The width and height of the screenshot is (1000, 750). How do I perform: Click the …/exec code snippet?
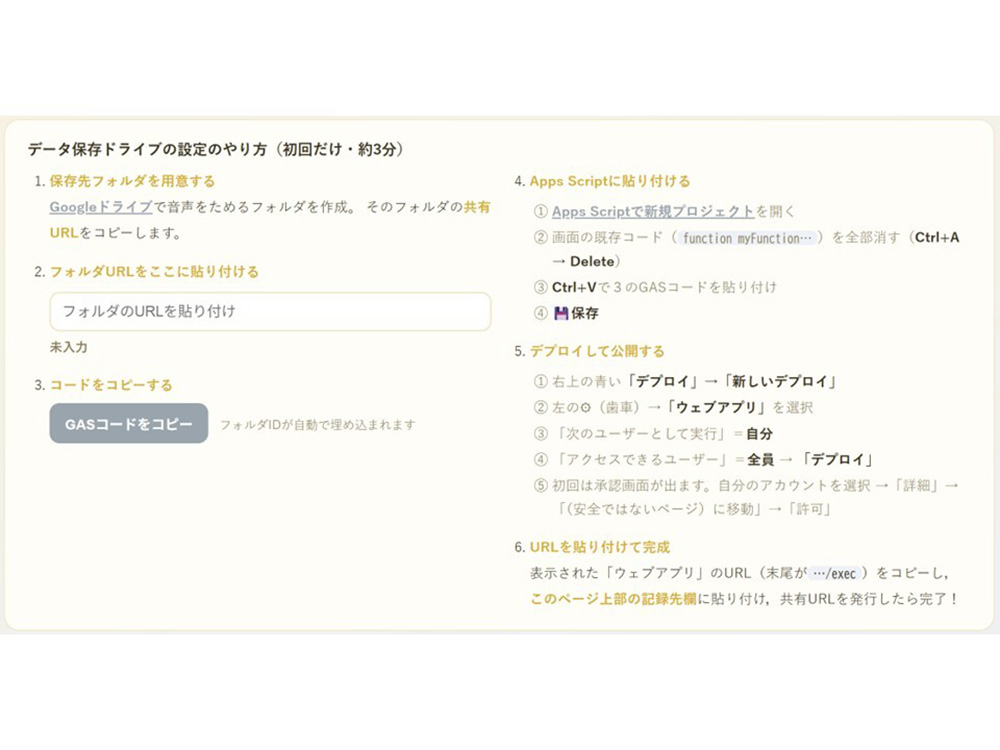click(835, 573)
